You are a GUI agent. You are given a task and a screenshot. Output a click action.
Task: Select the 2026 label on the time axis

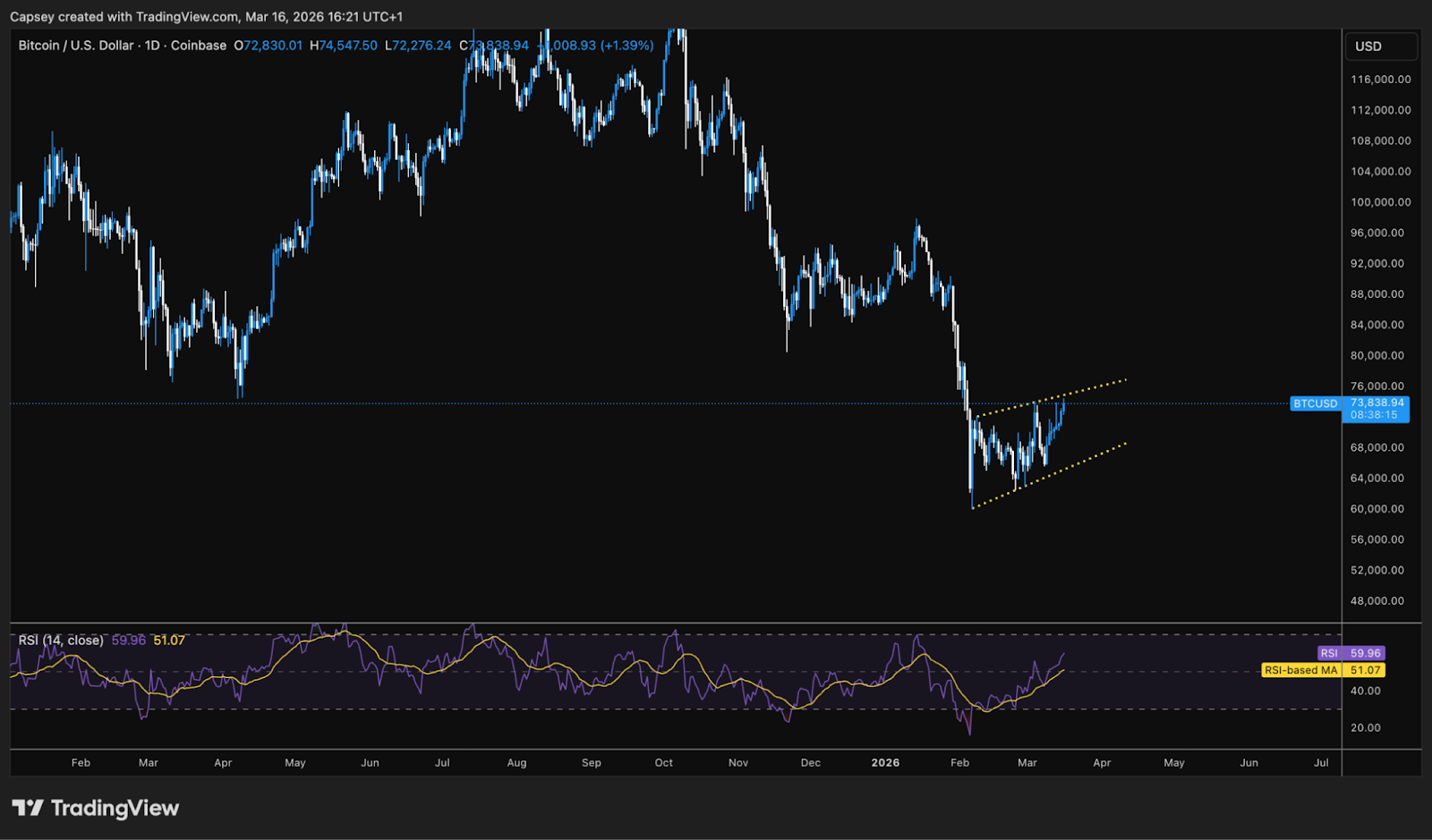(885, 763)
